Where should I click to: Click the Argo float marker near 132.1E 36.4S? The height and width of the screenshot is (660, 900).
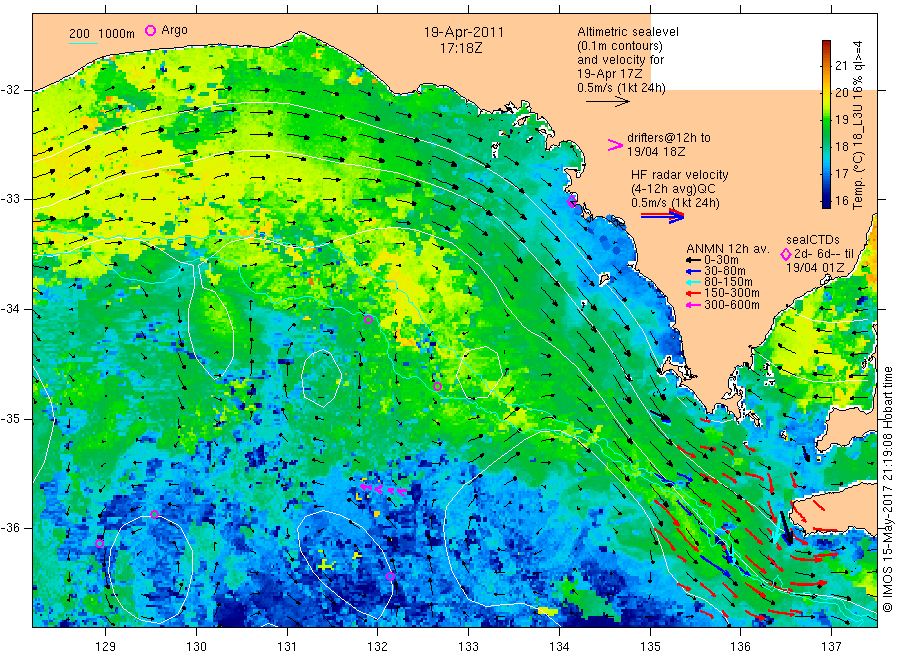390,576
